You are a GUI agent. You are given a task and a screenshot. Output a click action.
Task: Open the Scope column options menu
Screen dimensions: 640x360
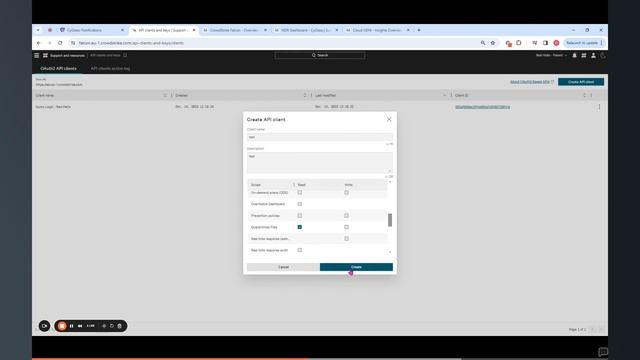coord(293,185)
